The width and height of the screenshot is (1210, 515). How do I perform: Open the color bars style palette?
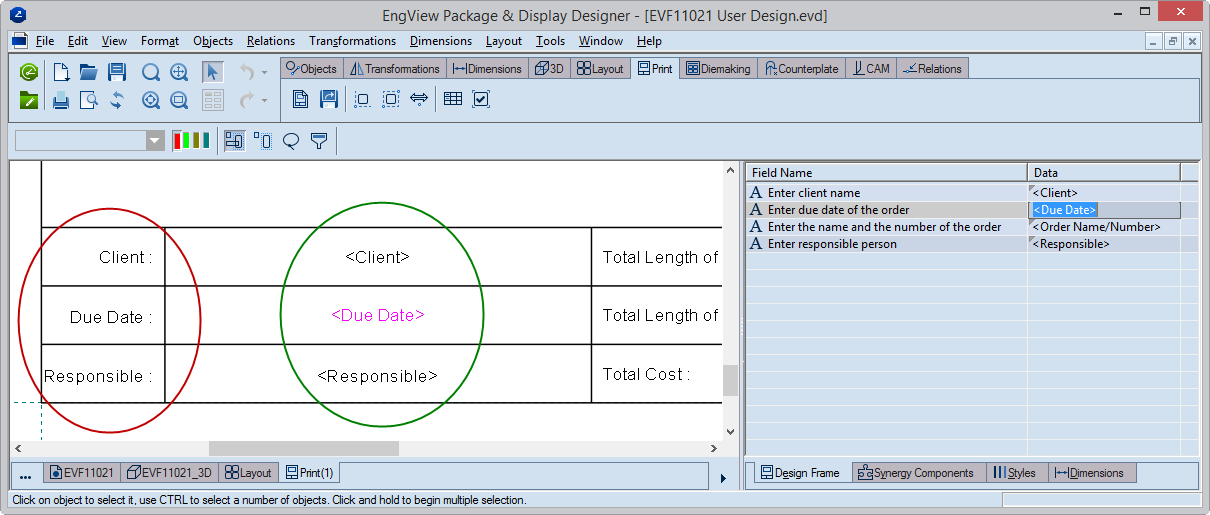click(x=191, y=140)
